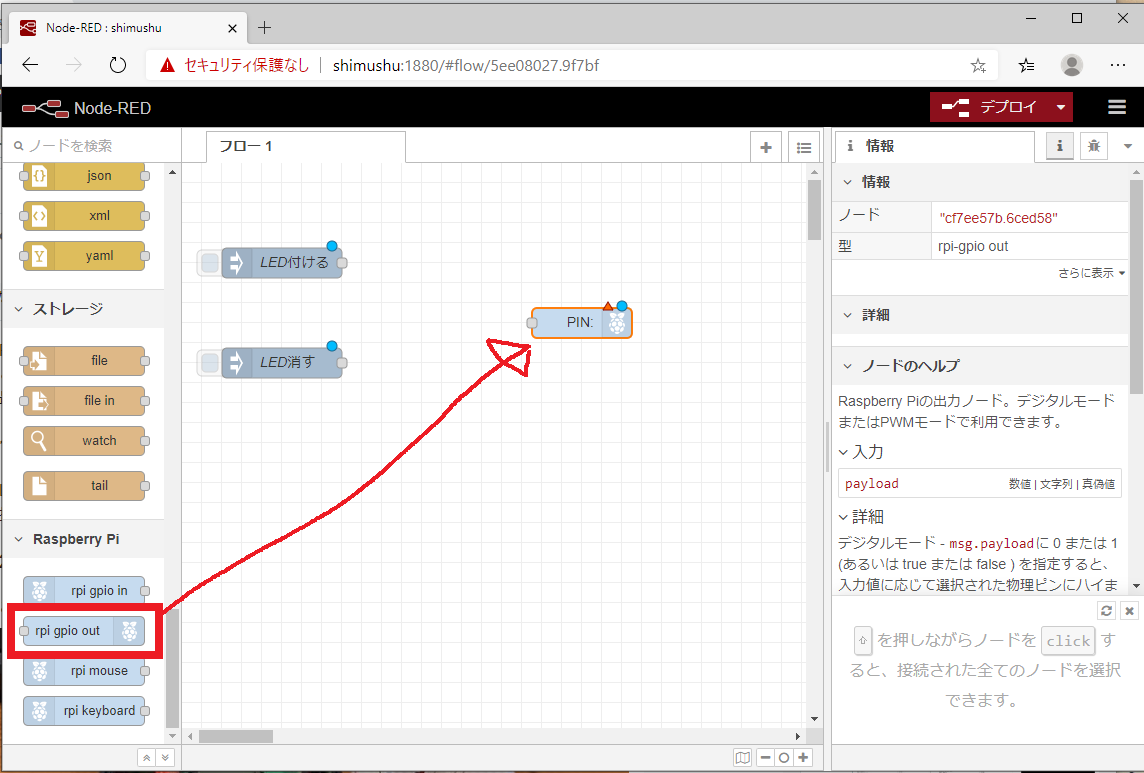
Task: Open browser settings and more menu
Action: tap(1118, 66)
